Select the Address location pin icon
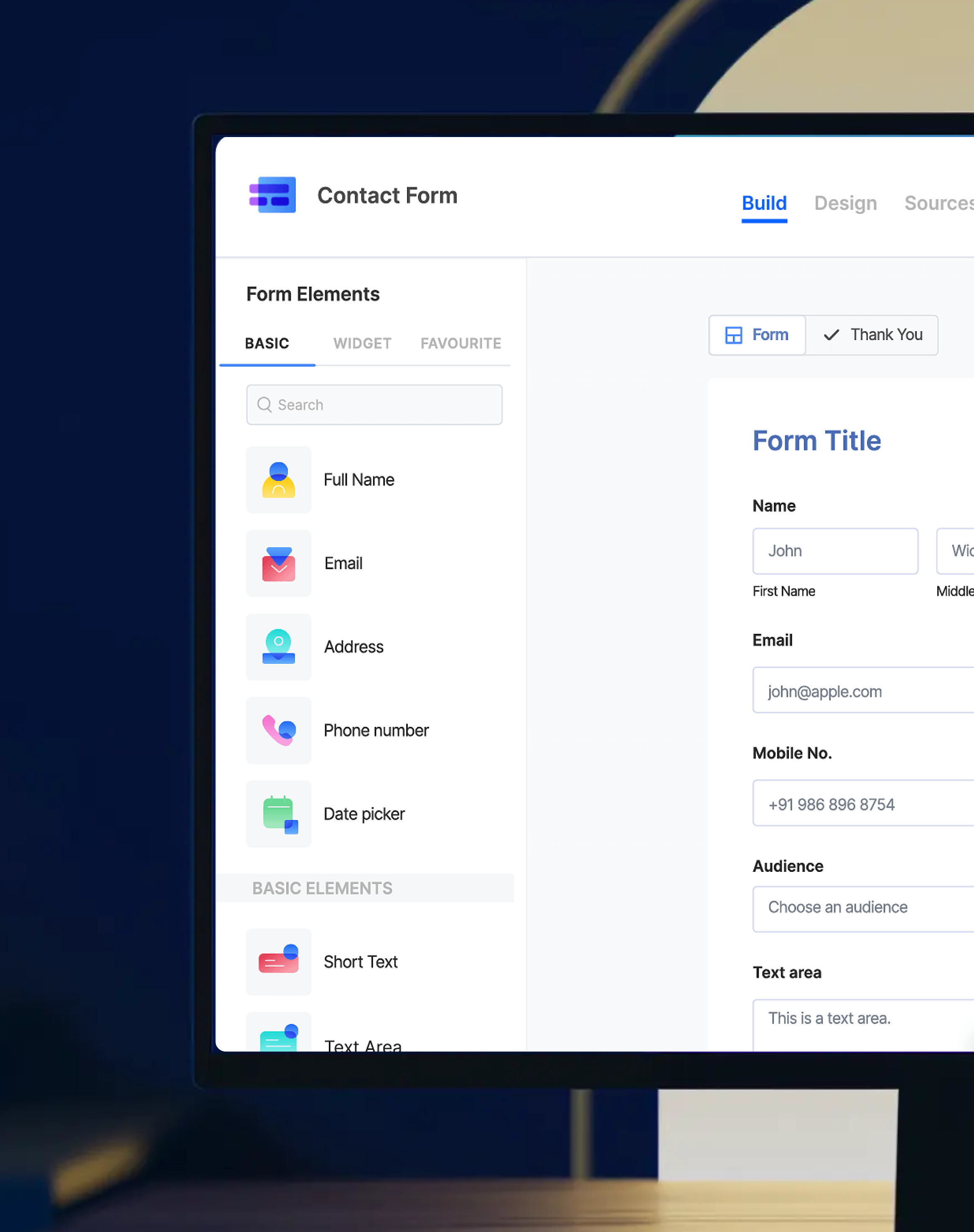Viewport: 974px width, 1232px height. tap(278, 647)
